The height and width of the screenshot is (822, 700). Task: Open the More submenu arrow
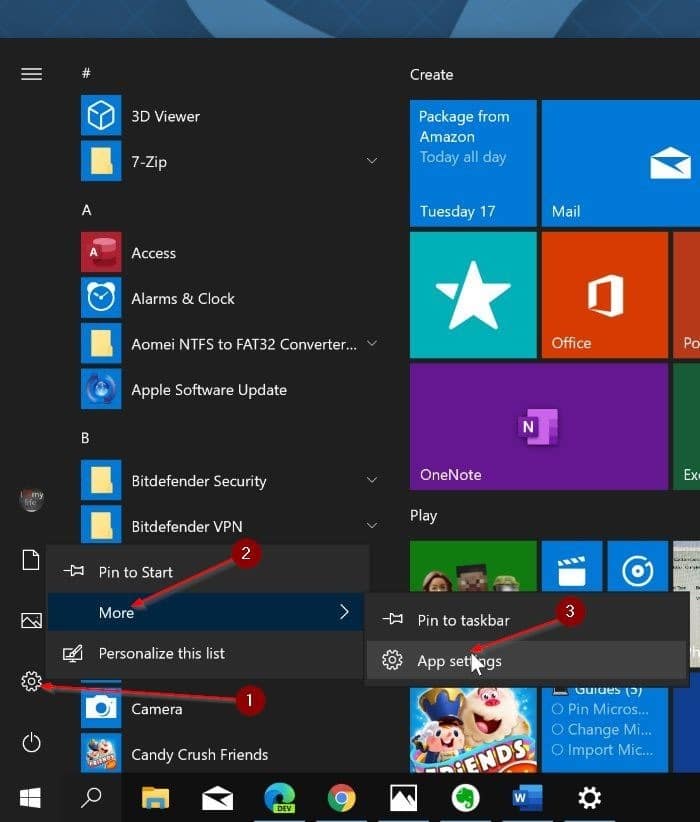[344, 612]
